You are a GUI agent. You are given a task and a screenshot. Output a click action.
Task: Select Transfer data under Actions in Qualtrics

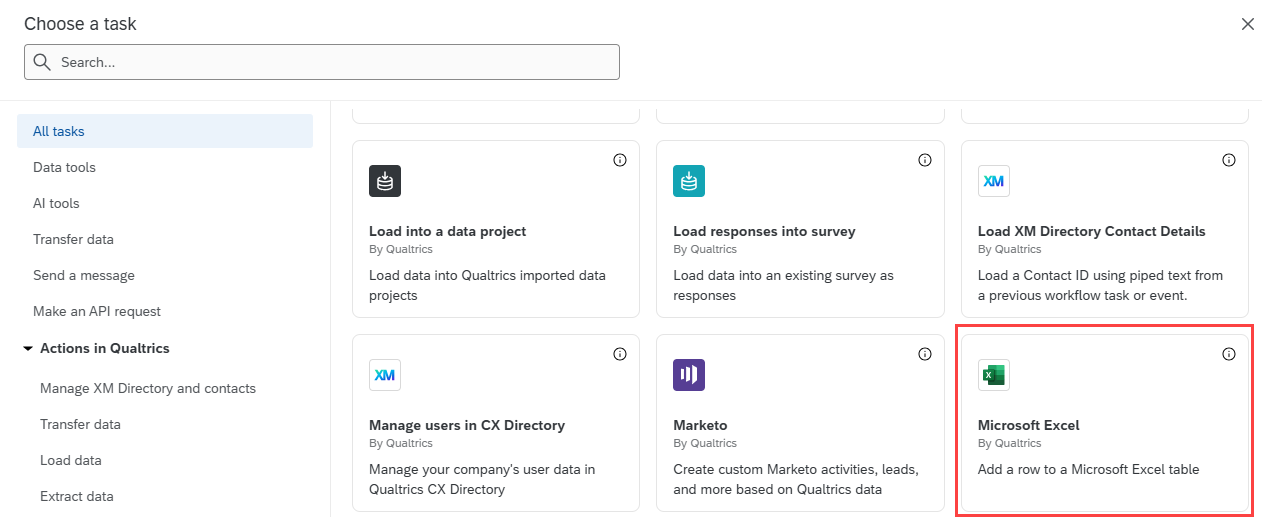click(x=80, y=424)
